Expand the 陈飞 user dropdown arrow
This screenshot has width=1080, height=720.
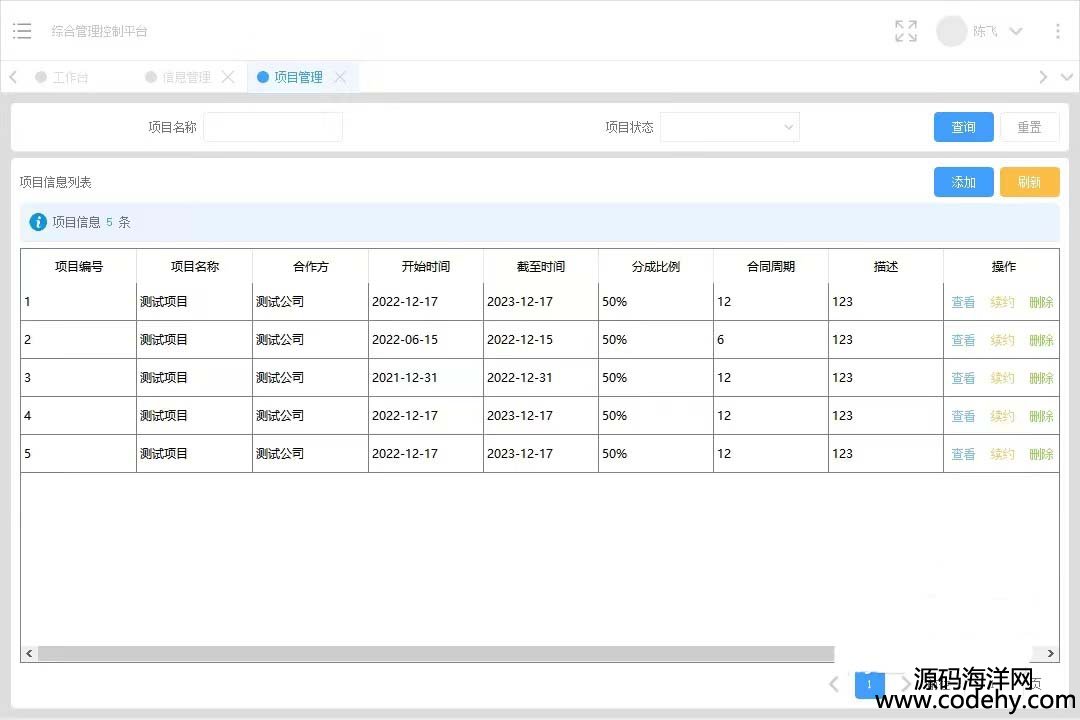pos(1016,31)
